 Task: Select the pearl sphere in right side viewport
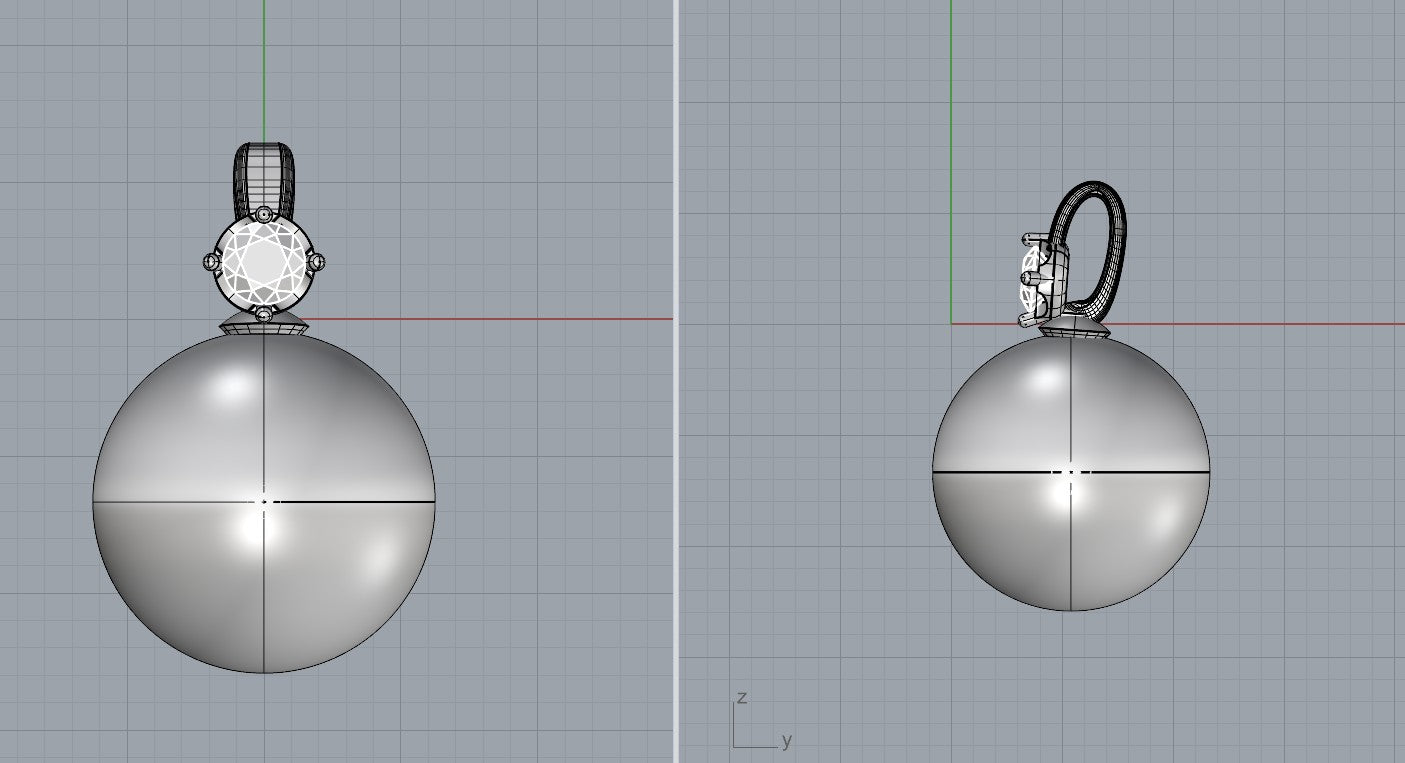pos(1071,472)
